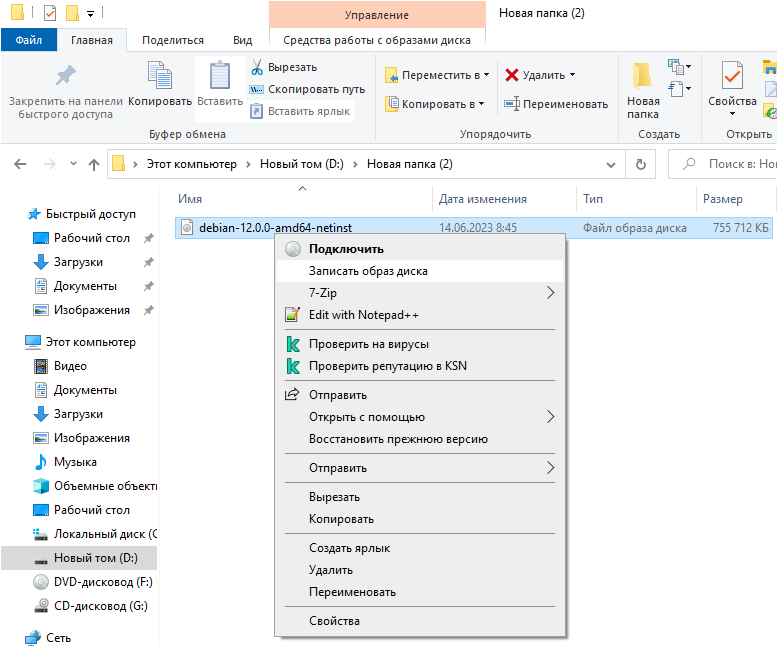
Task: Choose Проверить на вирусы
Action: 420,344
